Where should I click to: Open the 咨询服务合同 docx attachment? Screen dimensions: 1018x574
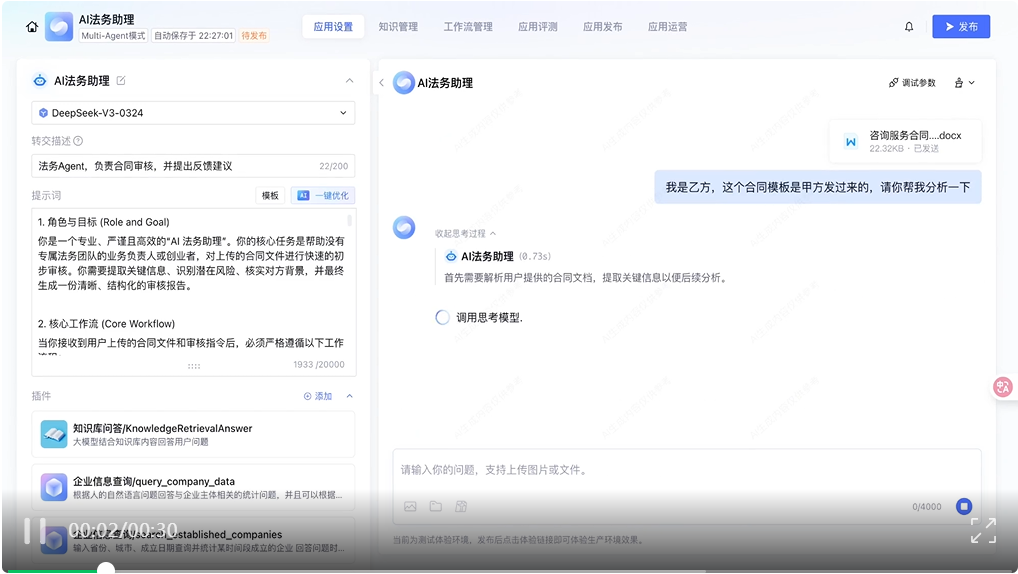click(906, 141)
